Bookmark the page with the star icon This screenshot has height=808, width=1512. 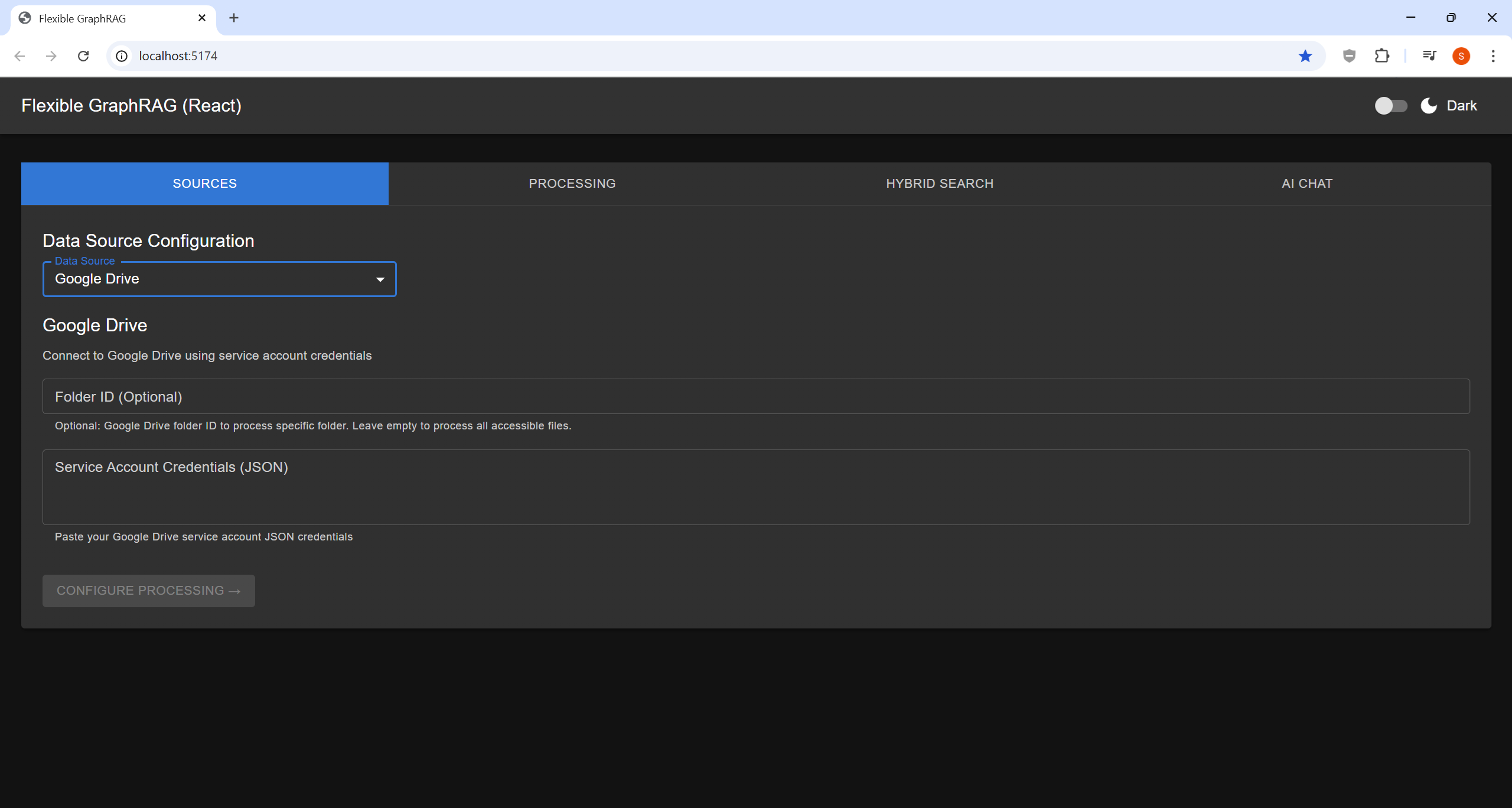point(1305,56)
